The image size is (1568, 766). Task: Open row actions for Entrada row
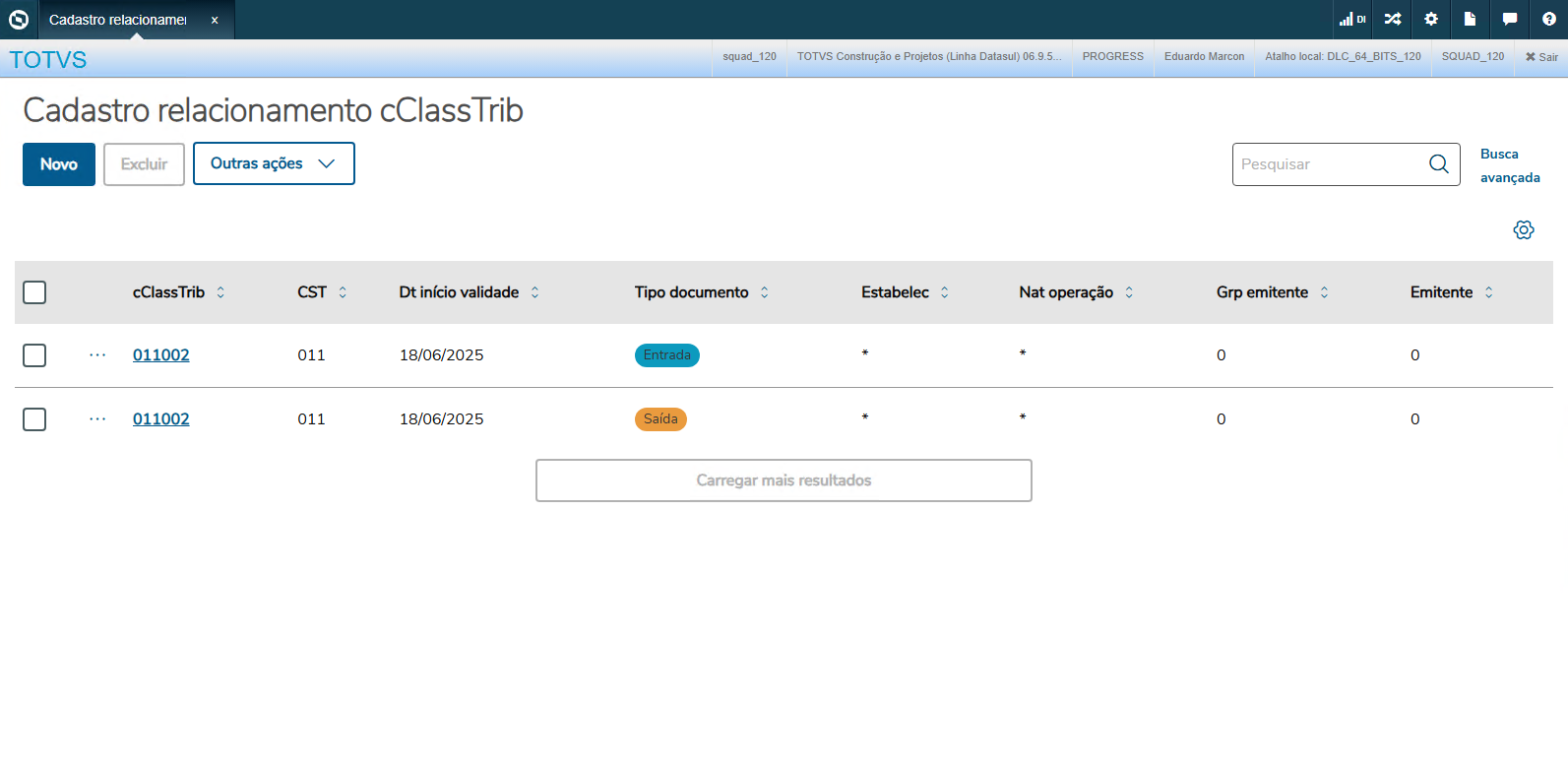(x=97, y=355)
